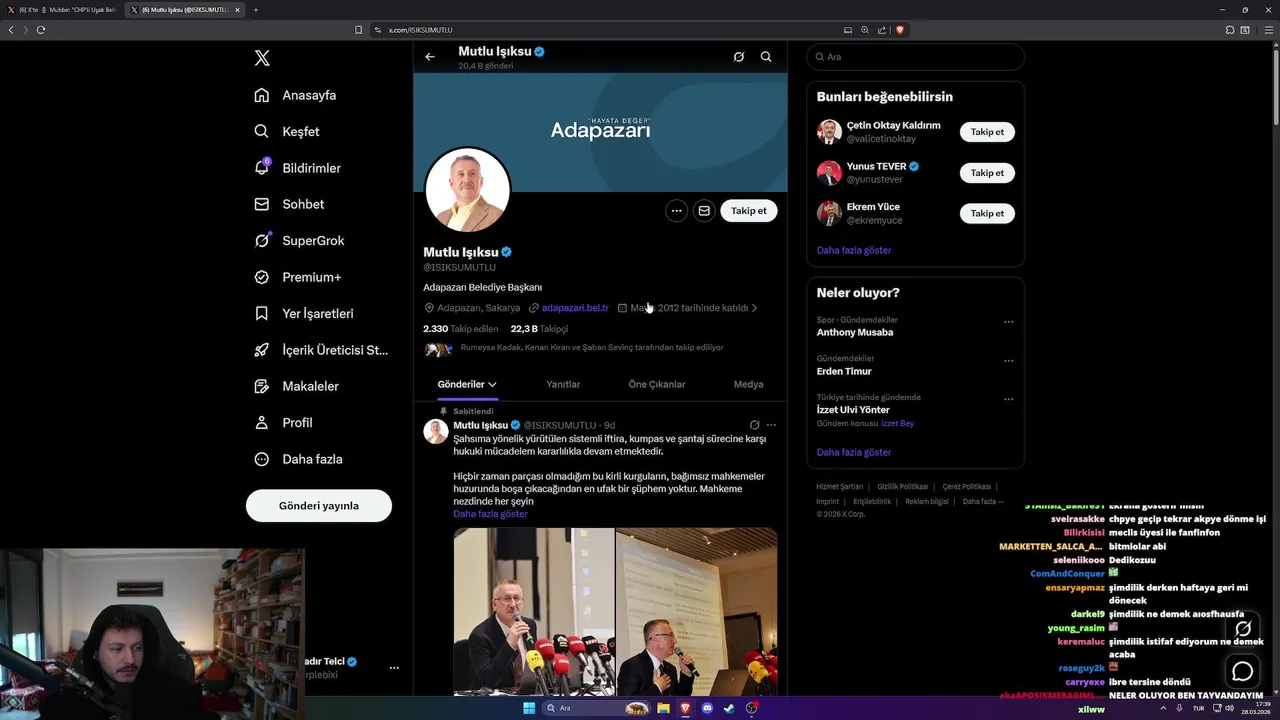Expand post with Daha fazla göster
The image size is (1280, 720).
490,514
